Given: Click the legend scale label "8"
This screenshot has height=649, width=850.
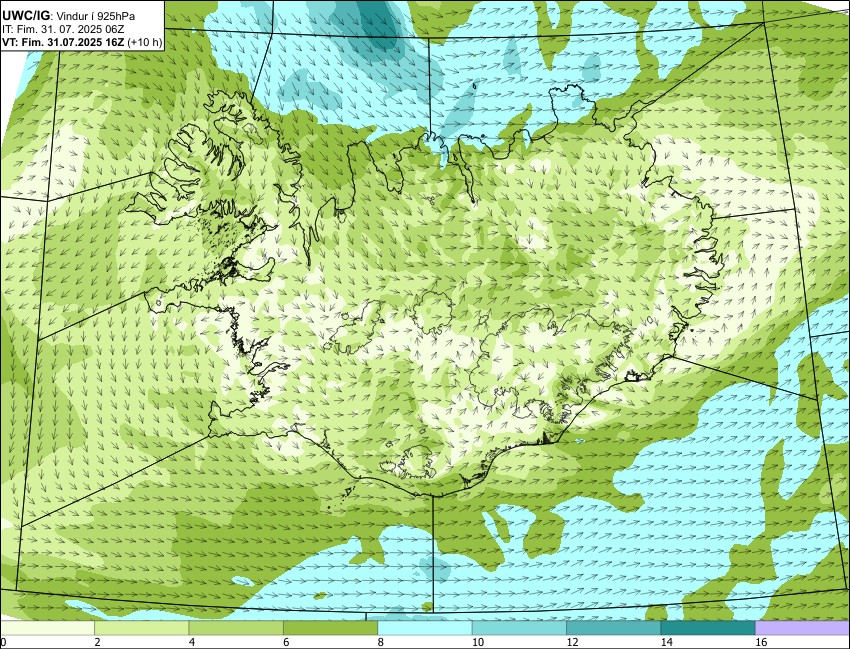Looking at the screenshot, I should [380, 642].
